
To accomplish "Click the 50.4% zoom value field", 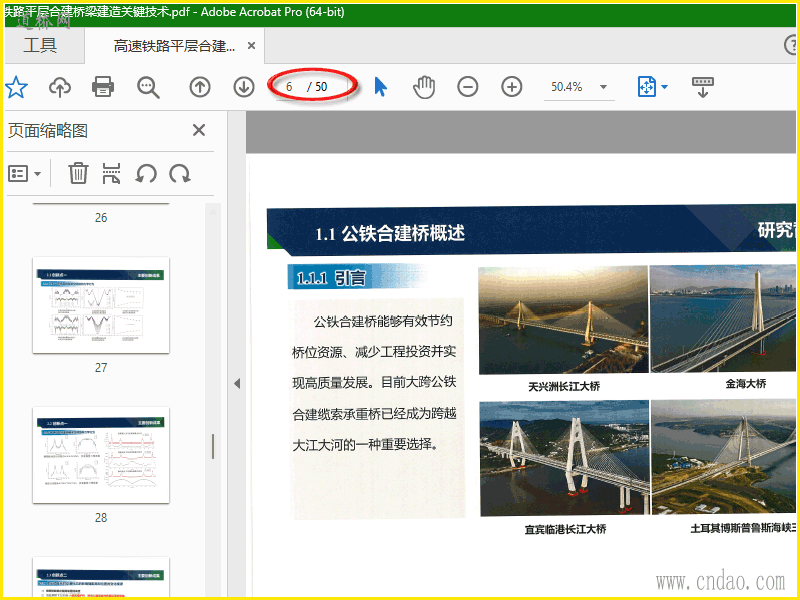I will (566, 87).
